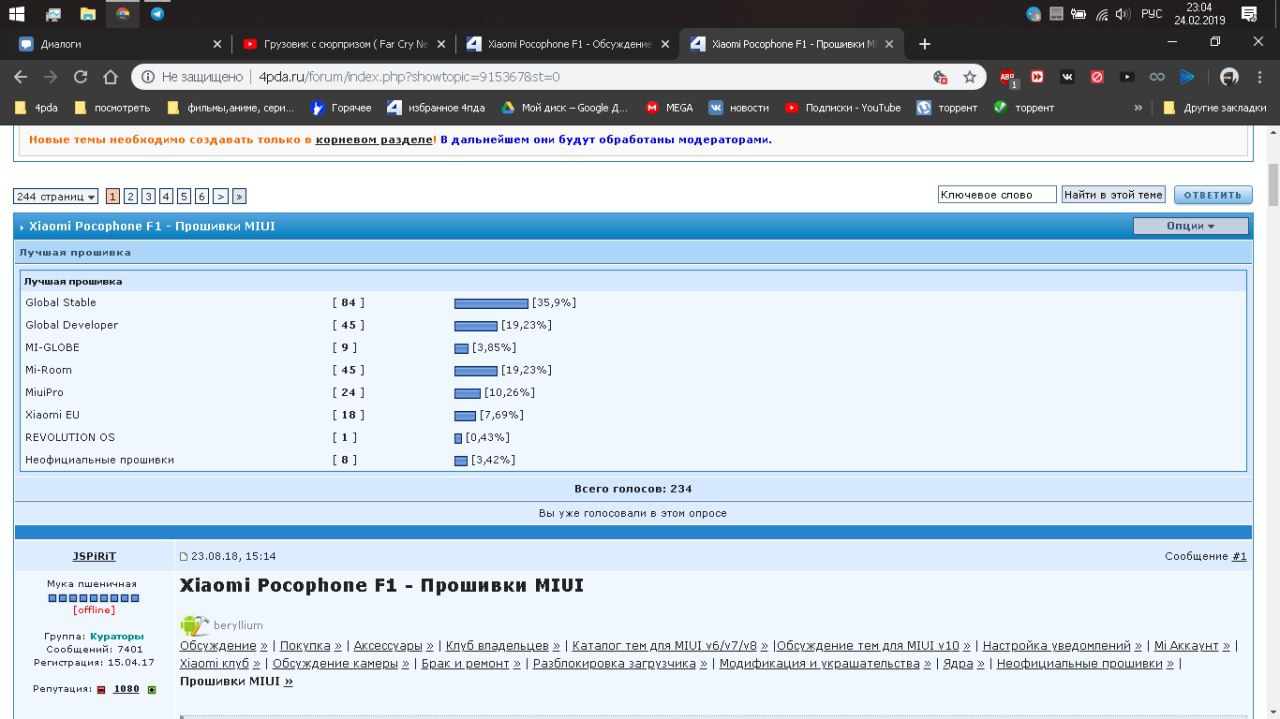
Task: Click the blue arrow extension icon
Action: [x=1187, y=77]
